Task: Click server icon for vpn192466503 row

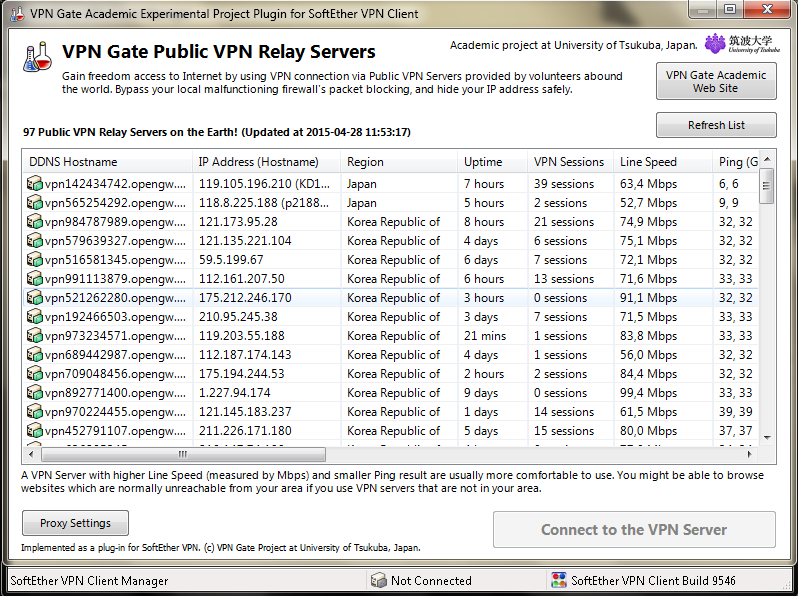Action: 35,317
